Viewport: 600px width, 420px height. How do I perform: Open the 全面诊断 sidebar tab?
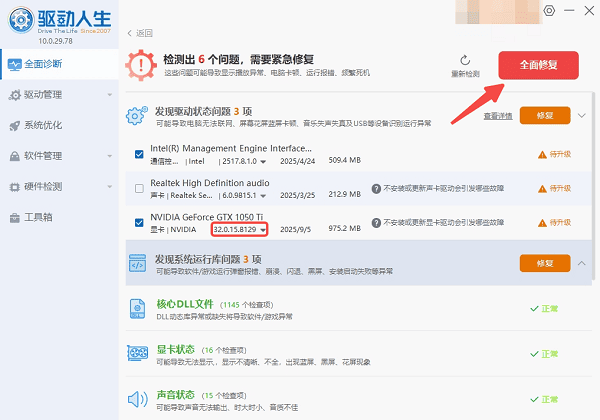[60, 65]
